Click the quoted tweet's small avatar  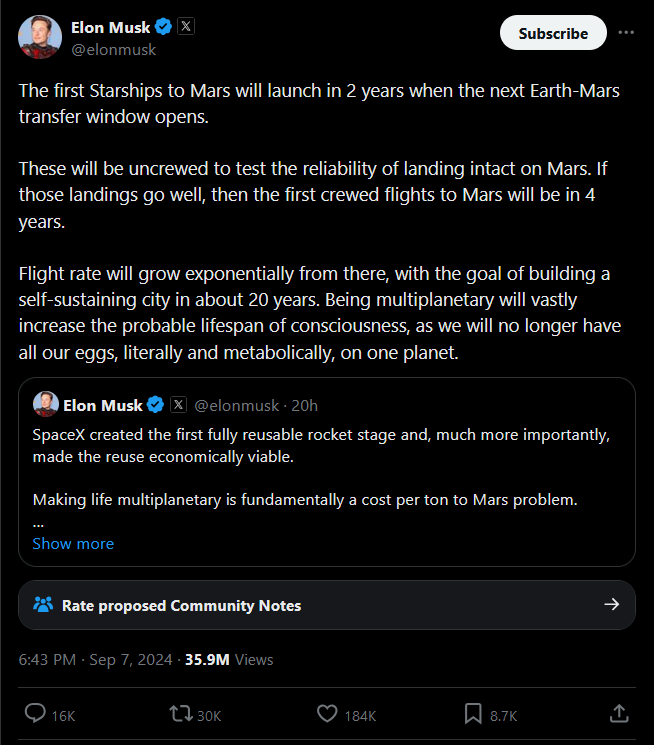coord(46,404)
